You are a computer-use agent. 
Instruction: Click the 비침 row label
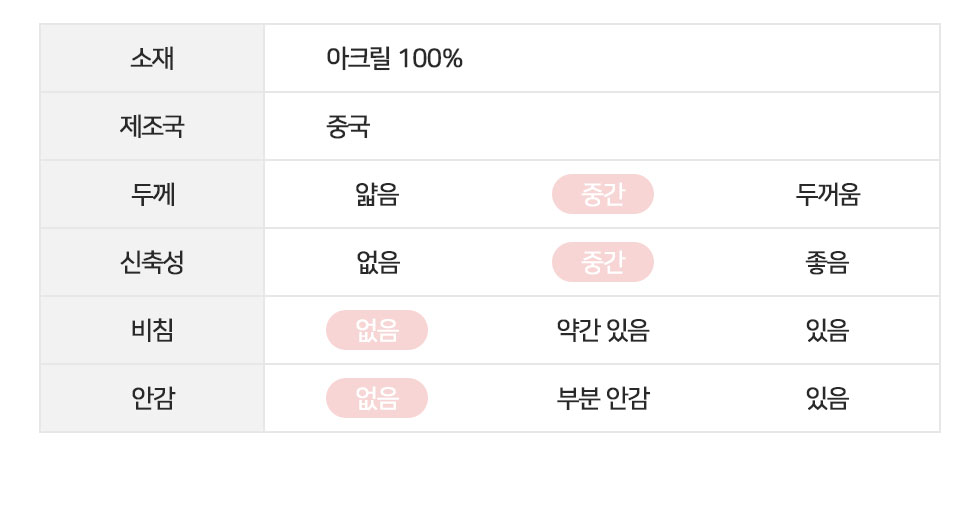(x=152, y=331)
